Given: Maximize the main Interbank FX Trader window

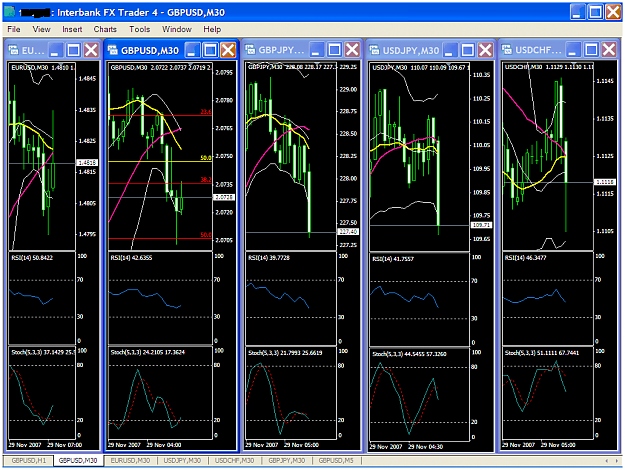Looking at the screenshot, I should [x=596, y=12].
